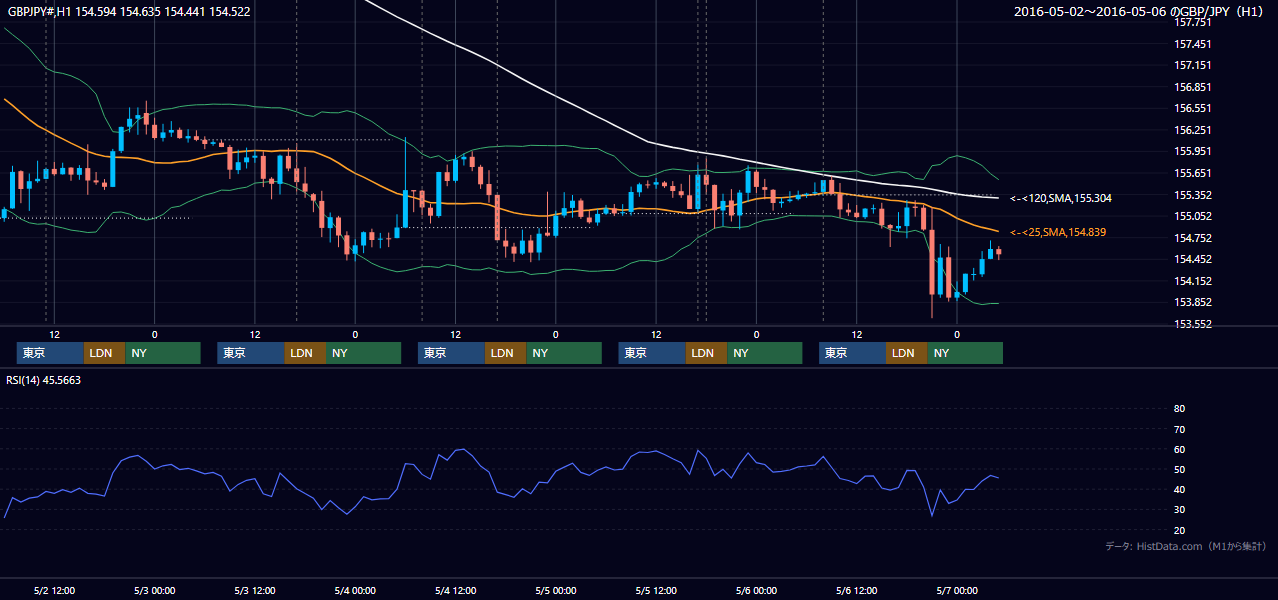Click price axis value 156.551

[1193, 108]
